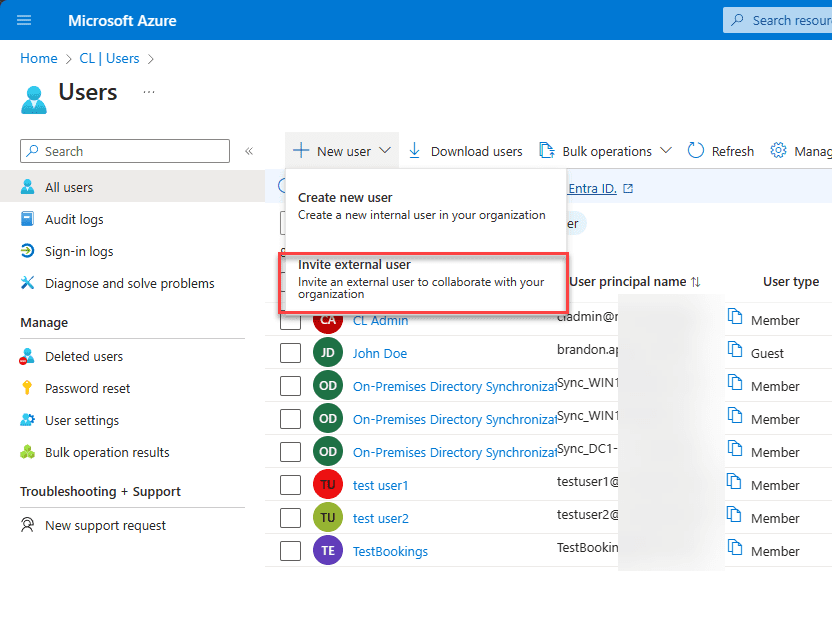Open the Azure portal hamburger menu
Image resolution: width=832 pixels, height=617 pixels.
24,20
